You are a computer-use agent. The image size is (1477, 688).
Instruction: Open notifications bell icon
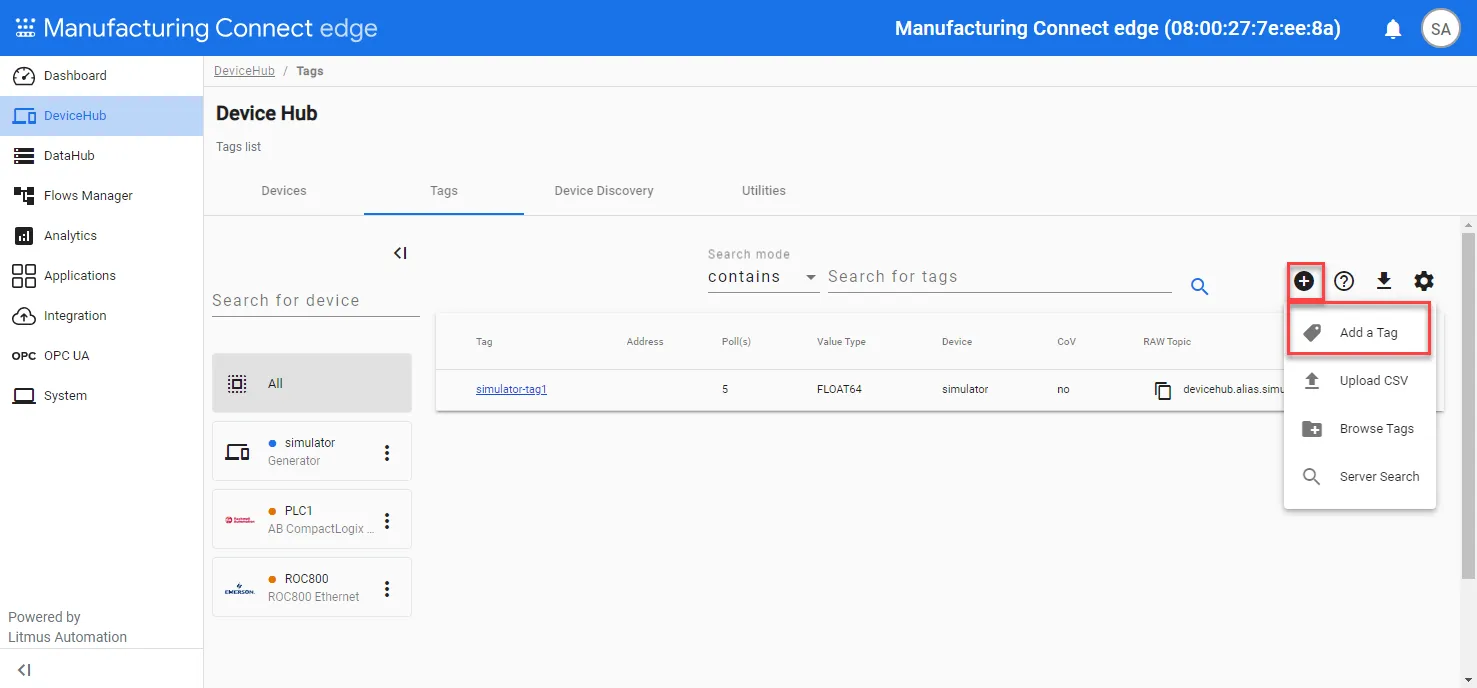coord(1393,29)
